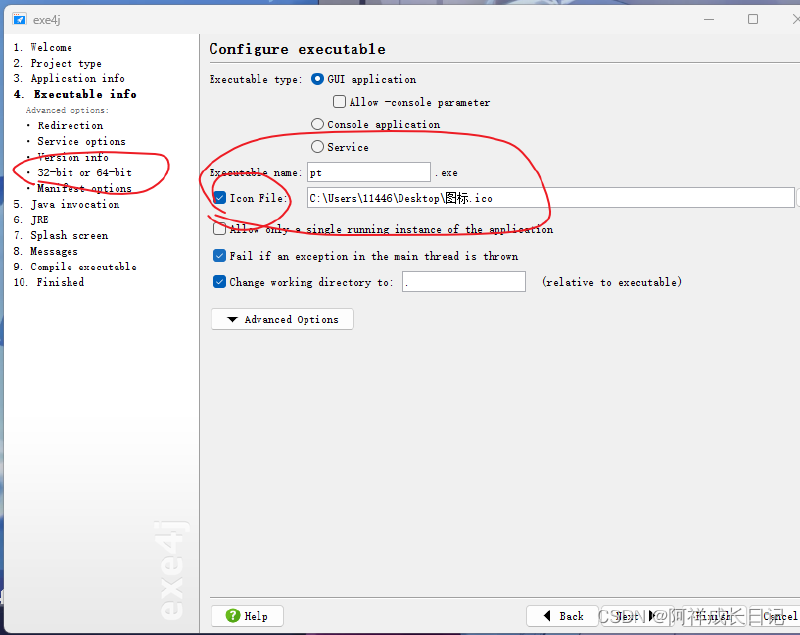The width and height of the screenshot is (800, 635).
Task: Click the Cancel button
Action: tap(774, 616)
